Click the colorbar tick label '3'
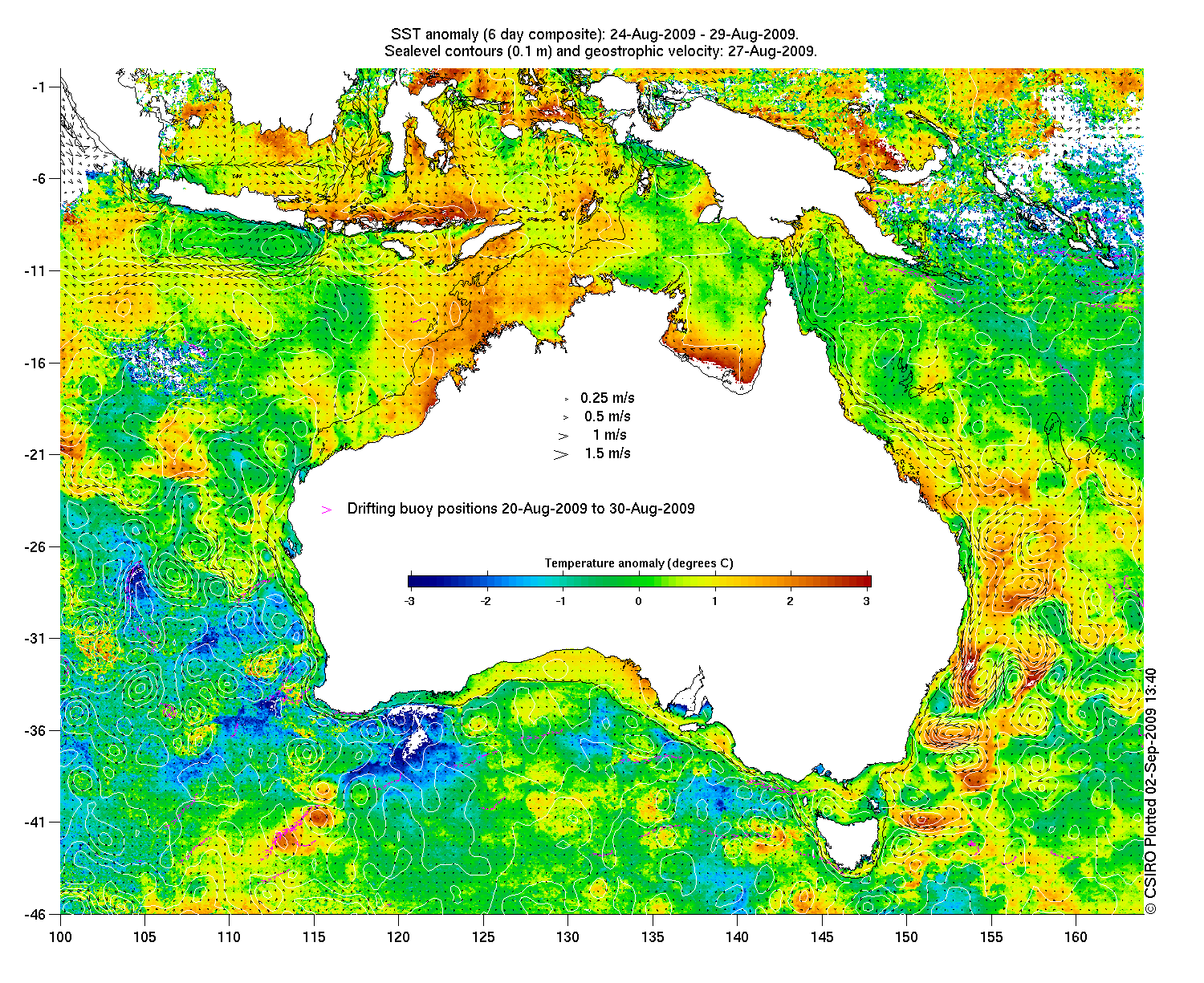This screenshot has height=983, width=1204. [x=867, y=601]
